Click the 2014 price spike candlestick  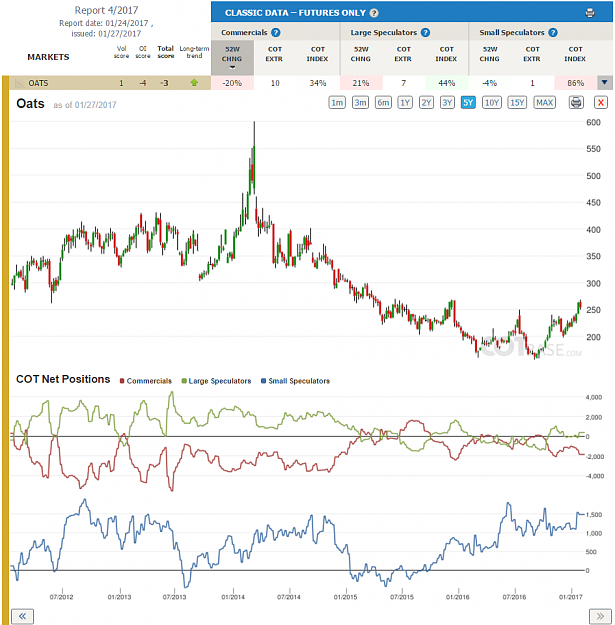(254, 159)
